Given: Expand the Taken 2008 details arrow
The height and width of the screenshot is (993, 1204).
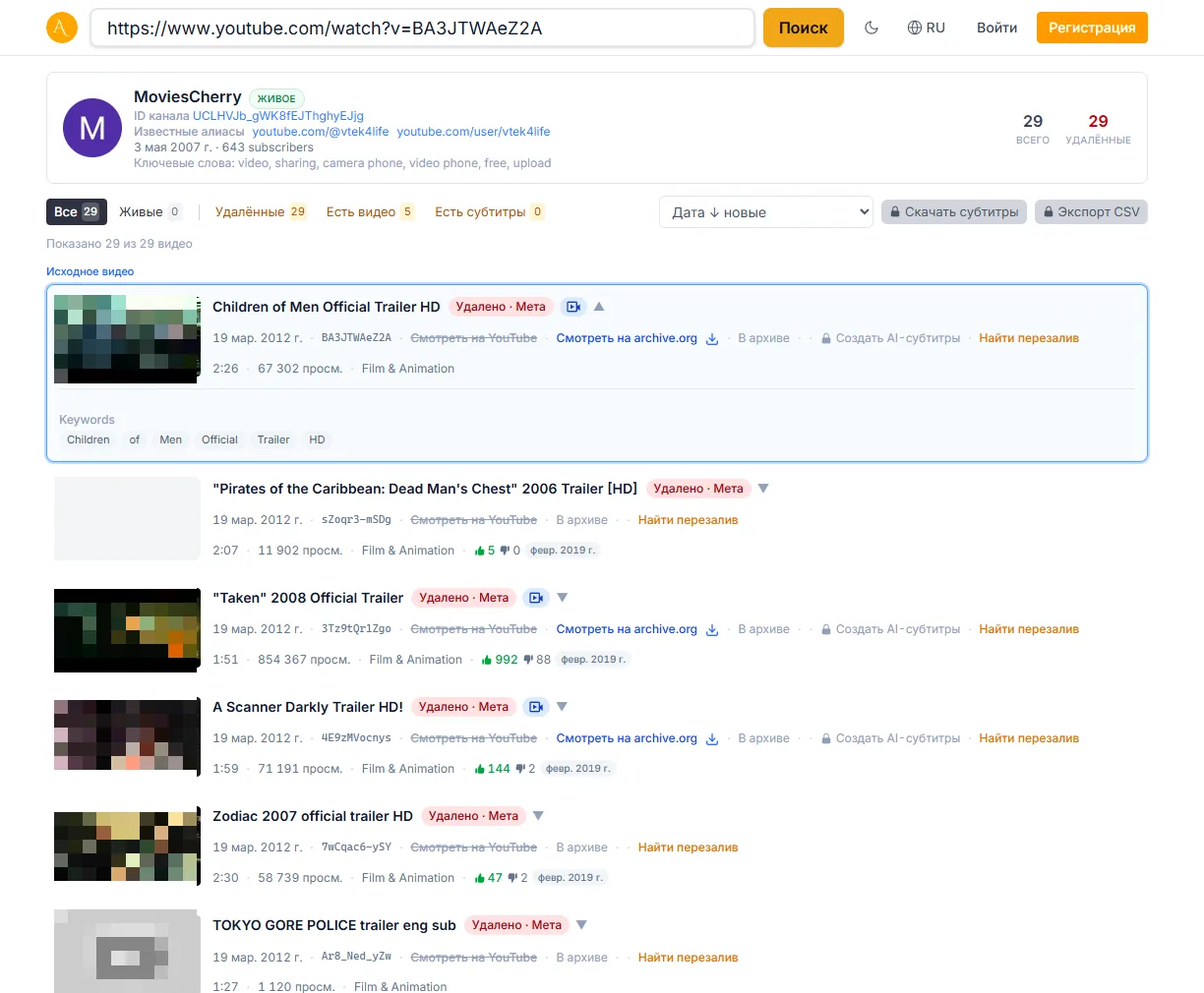Looking at the screenshot, I should 563,598.
